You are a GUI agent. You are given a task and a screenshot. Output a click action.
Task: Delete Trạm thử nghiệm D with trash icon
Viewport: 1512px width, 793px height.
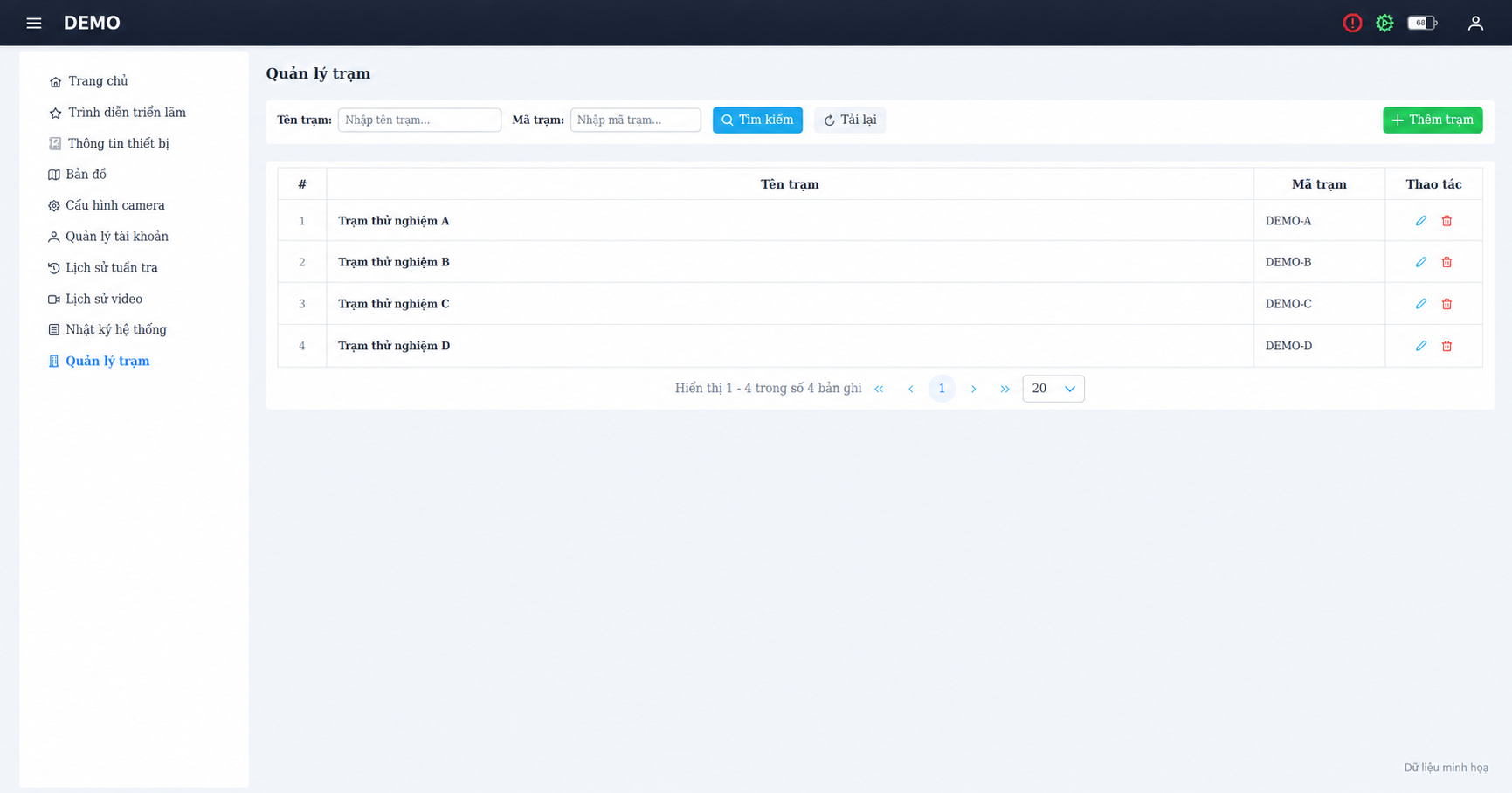coord(1446,346)
